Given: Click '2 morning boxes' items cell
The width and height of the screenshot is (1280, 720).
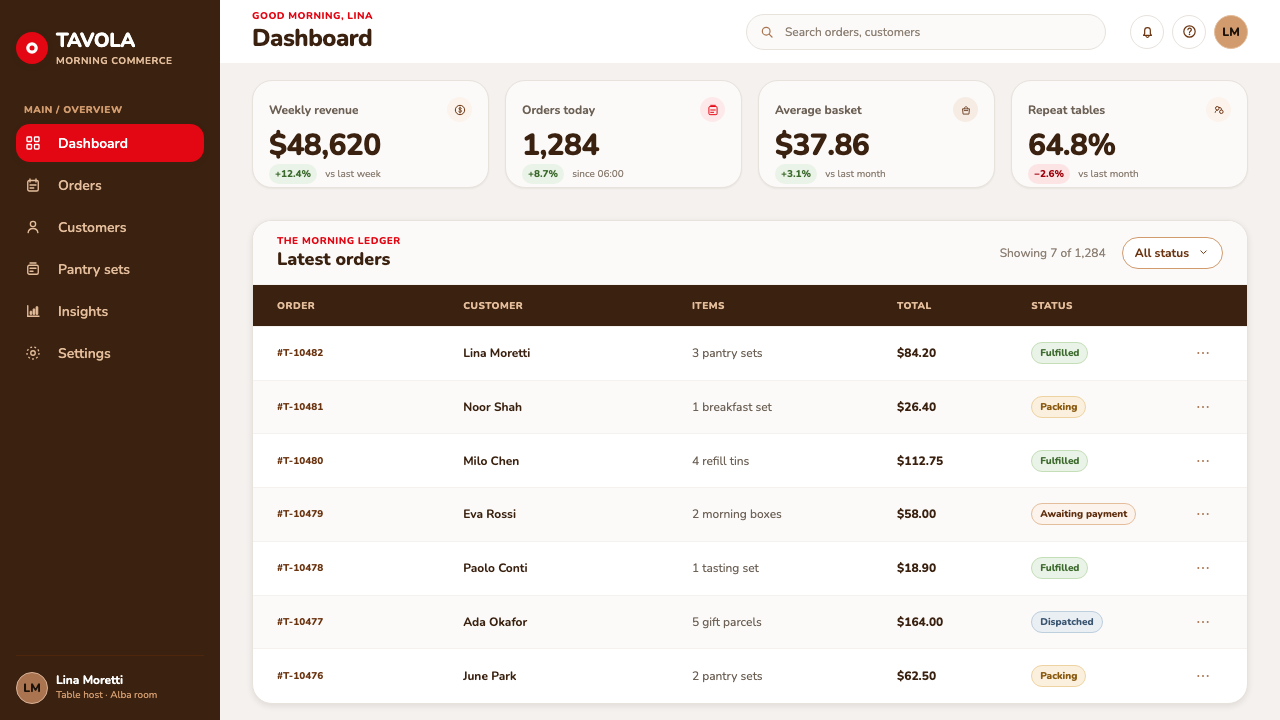Looking at the screenshot, I should [737, 514].
